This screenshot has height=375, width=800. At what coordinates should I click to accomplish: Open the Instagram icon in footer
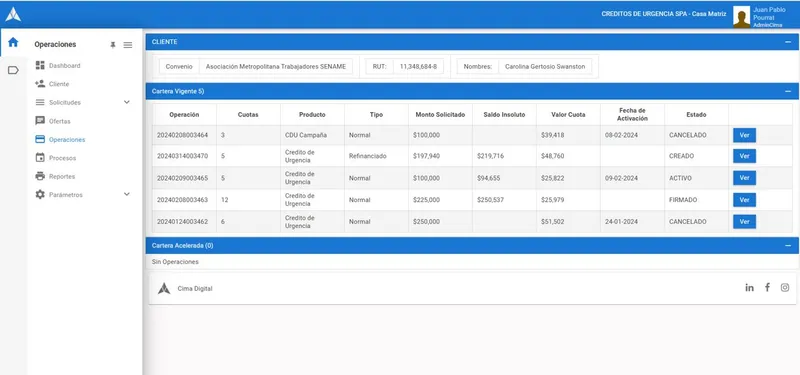(x=785, y=287)
